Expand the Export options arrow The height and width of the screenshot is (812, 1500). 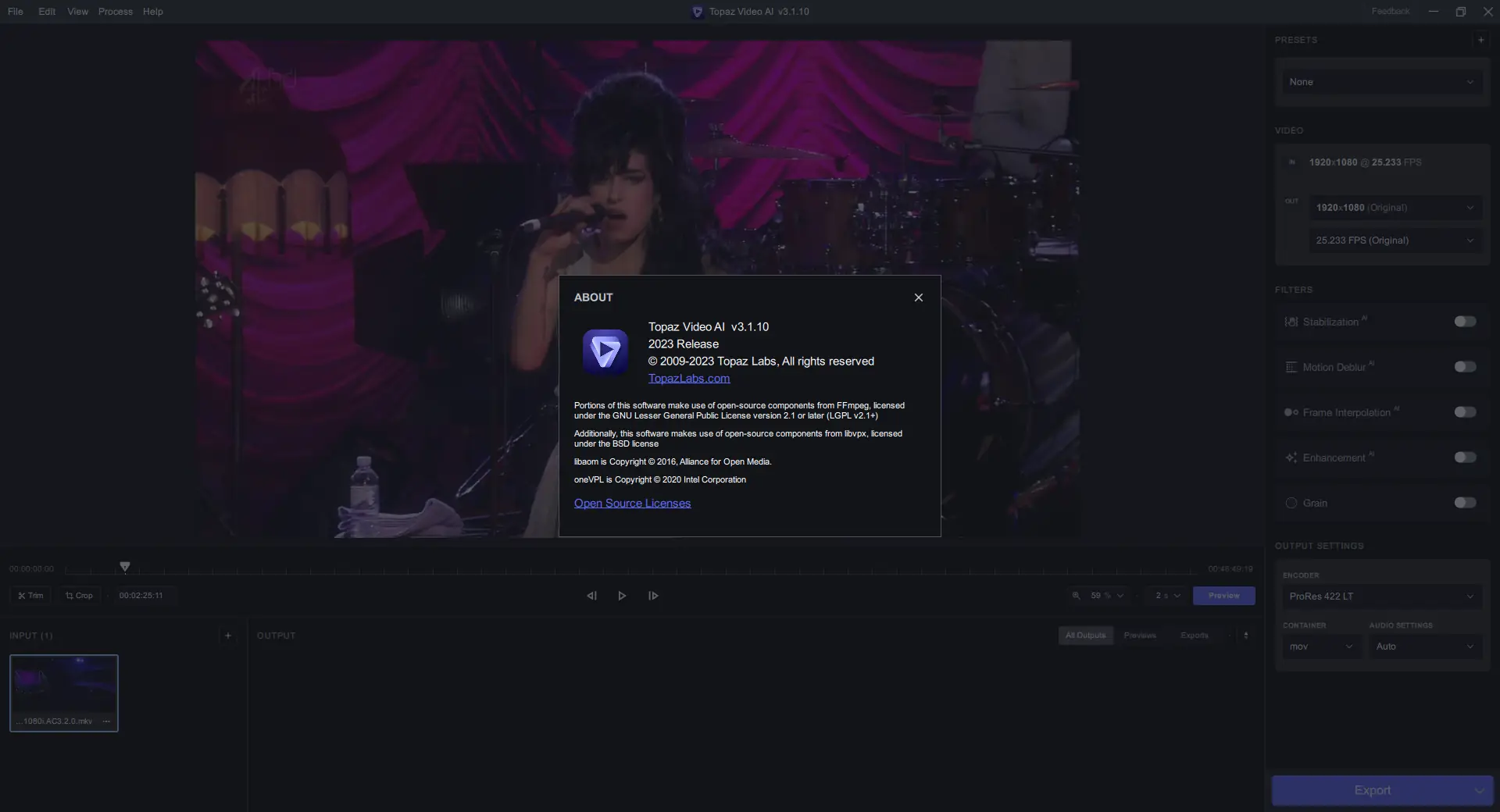pos(1480,791)
